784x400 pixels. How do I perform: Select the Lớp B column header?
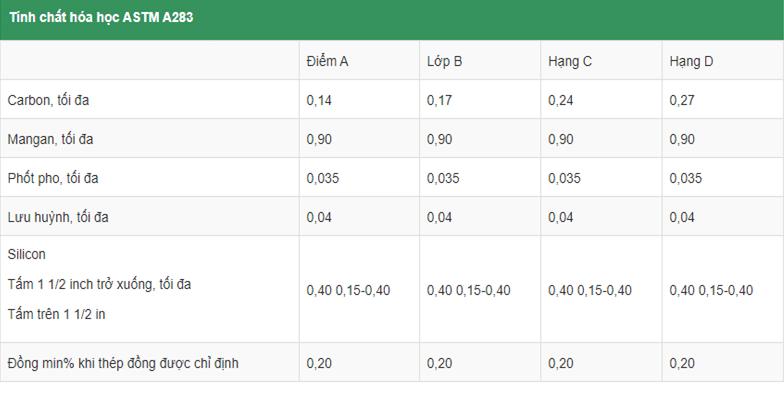coord(444,62)
